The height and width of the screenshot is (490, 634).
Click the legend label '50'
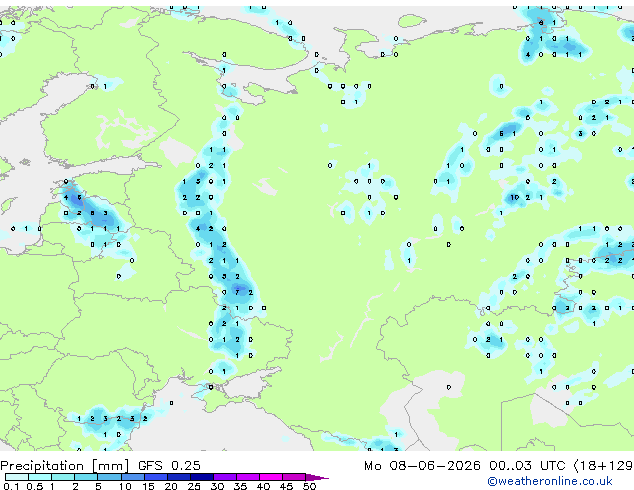pyautogui.click(x=309, y=486)
